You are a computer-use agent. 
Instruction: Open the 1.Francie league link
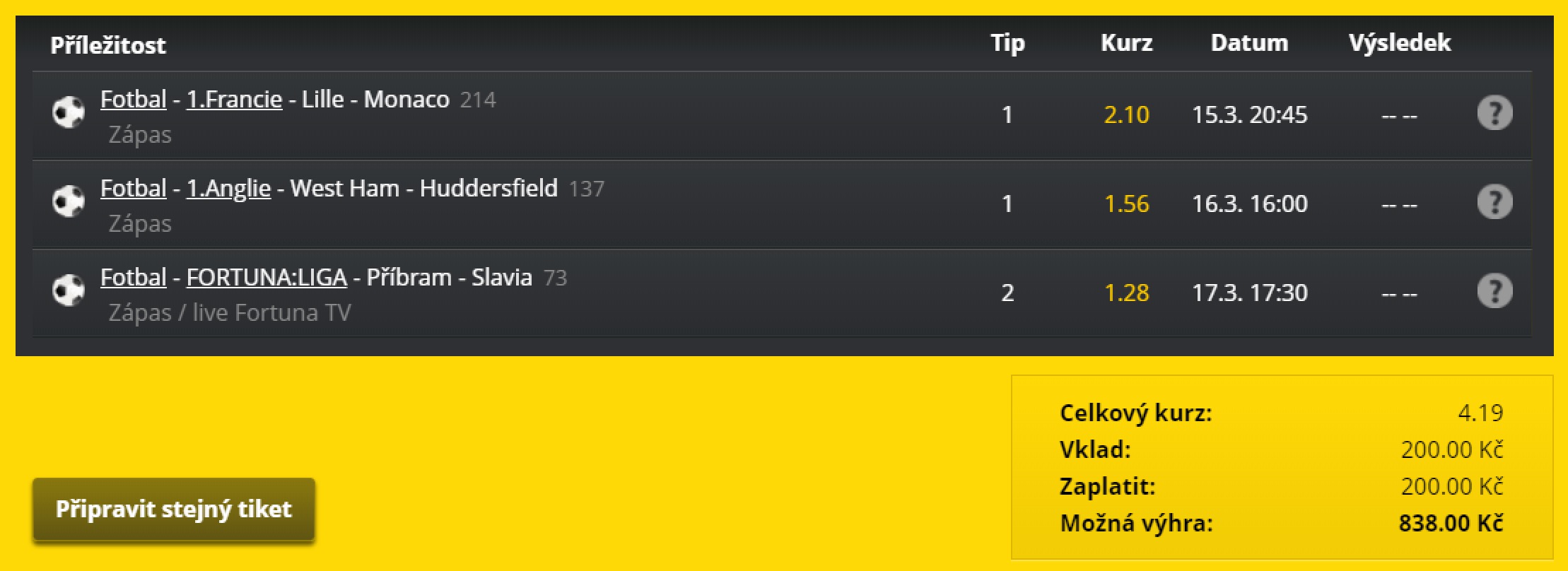pyautogui.click(x=234, y=100)
